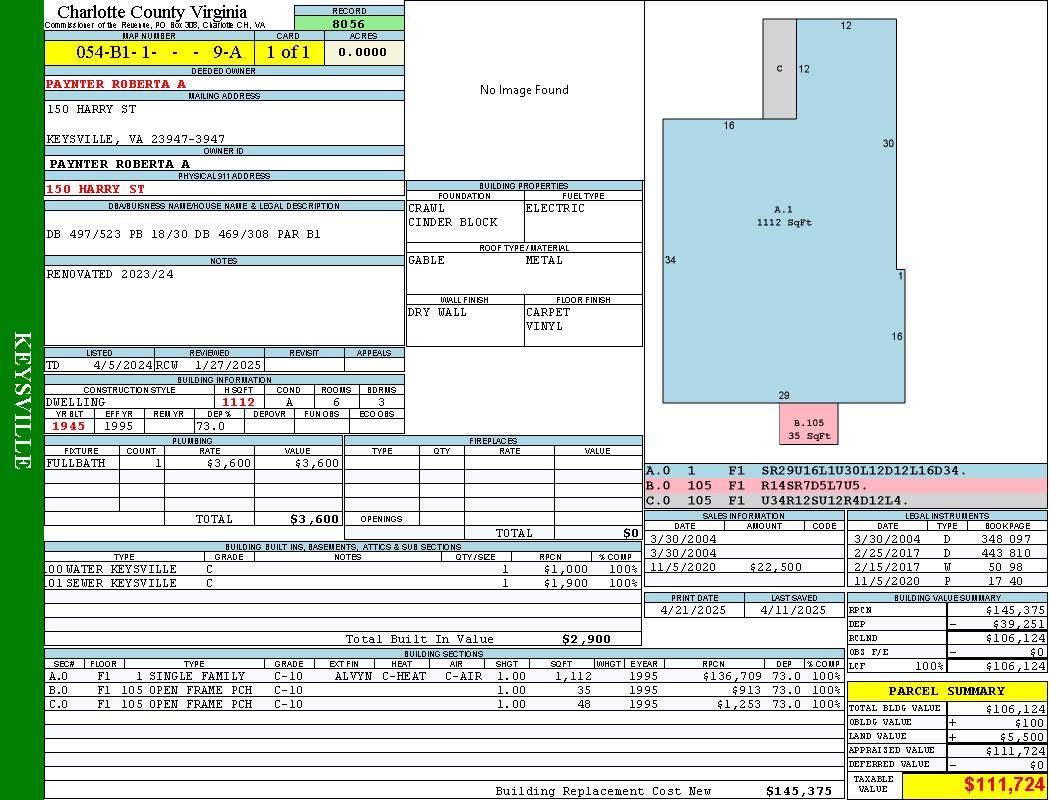Select the 11/5/2020 sale with $22,500 amount

[x=744, y=567]
